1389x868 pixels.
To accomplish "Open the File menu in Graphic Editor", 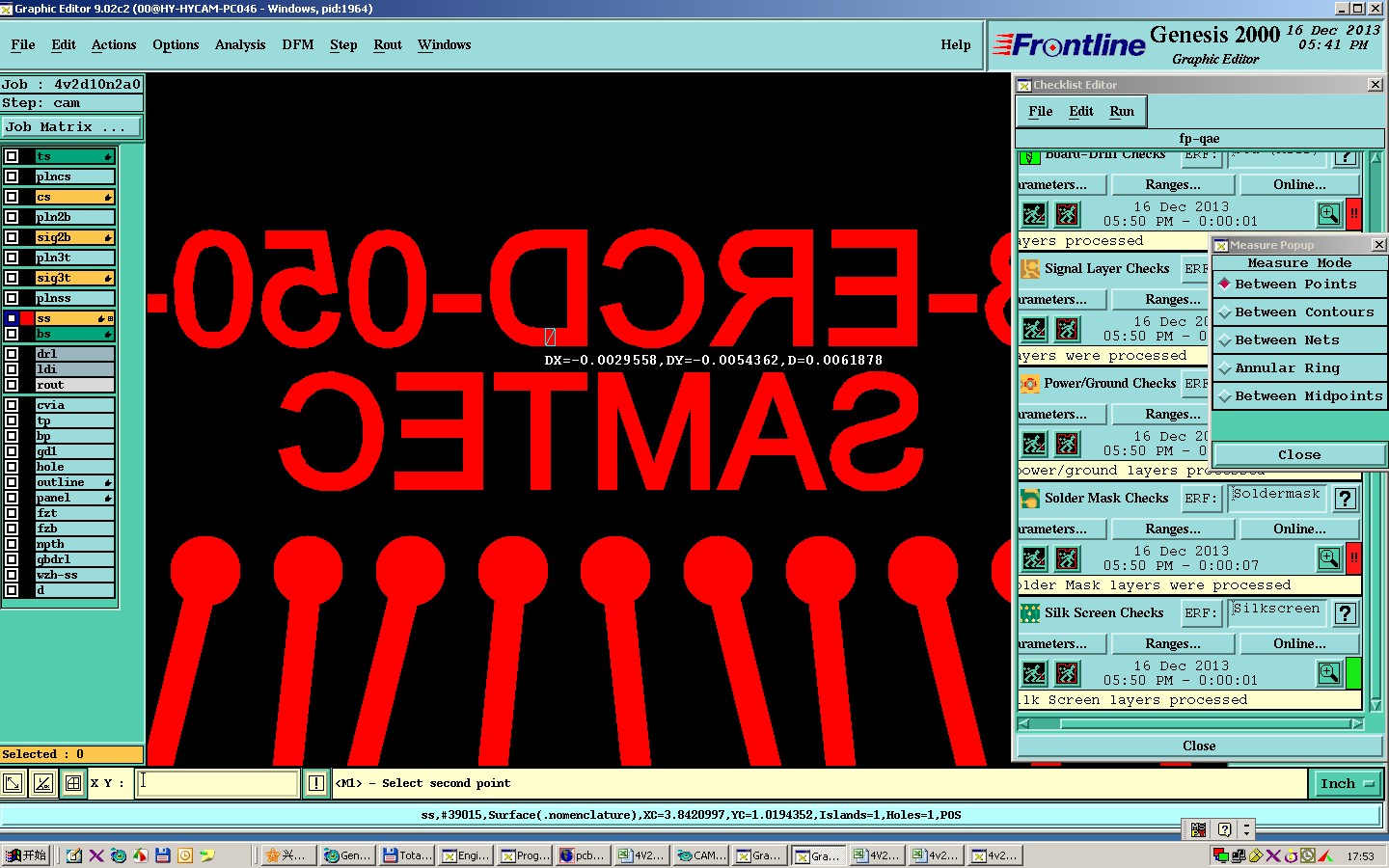I will (x=22, y=45).
